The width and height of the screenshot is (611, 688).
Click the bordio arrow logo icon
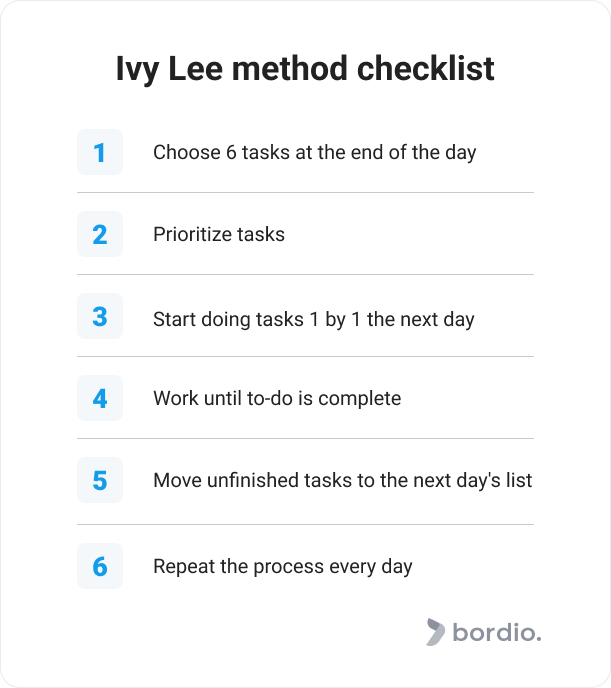click(435, 632)
